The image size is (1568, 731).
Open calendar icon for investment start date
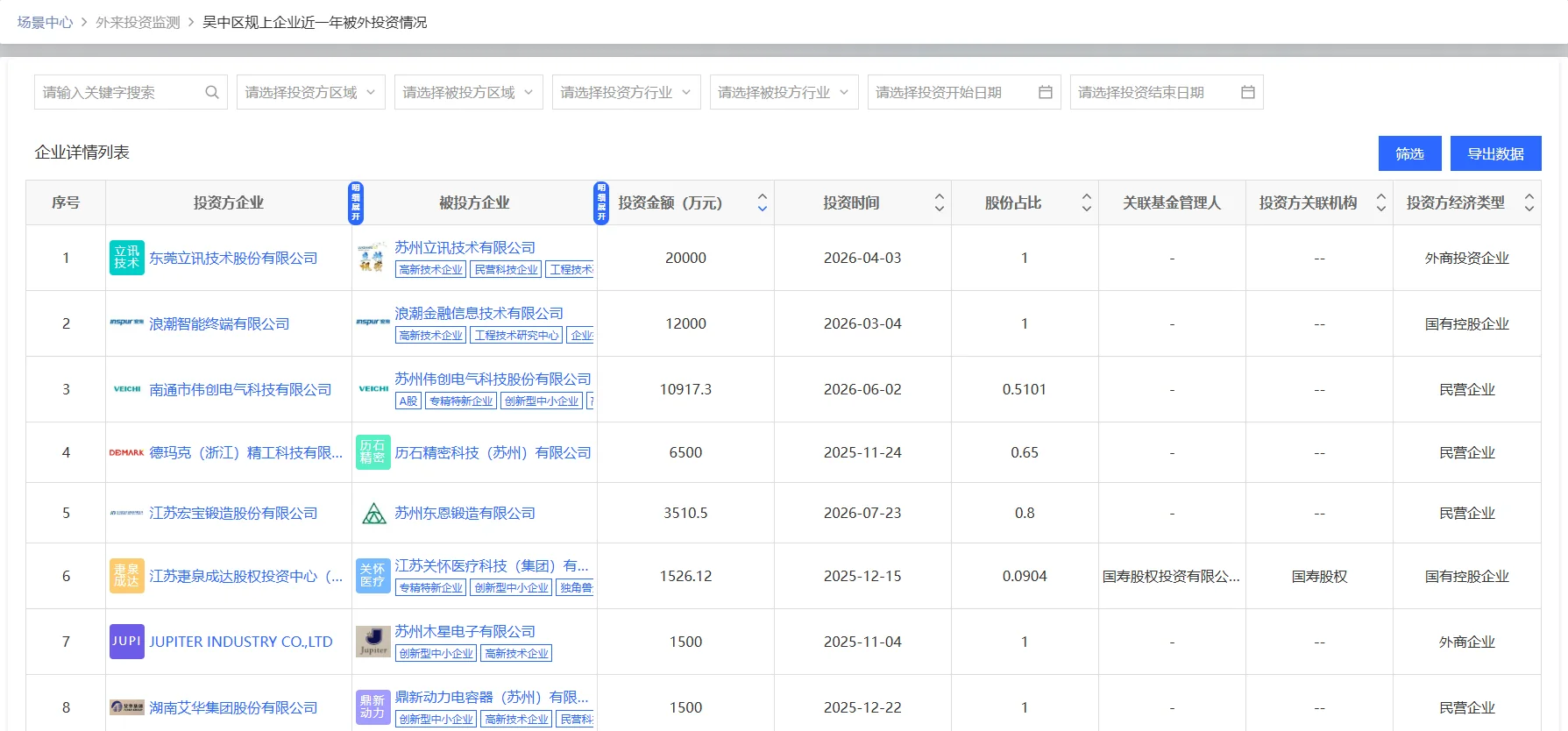(1046, 92)
